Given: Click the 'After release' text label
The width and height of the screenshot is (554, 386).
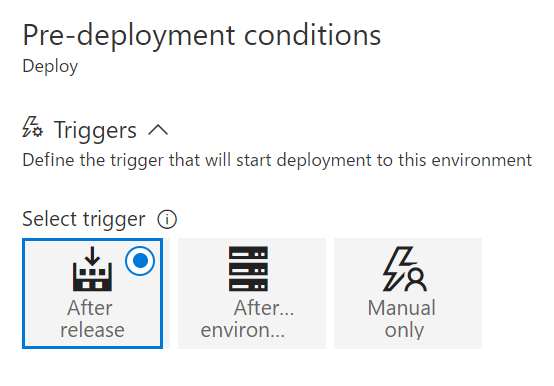Looking at the screenshot, I should 92,319.
